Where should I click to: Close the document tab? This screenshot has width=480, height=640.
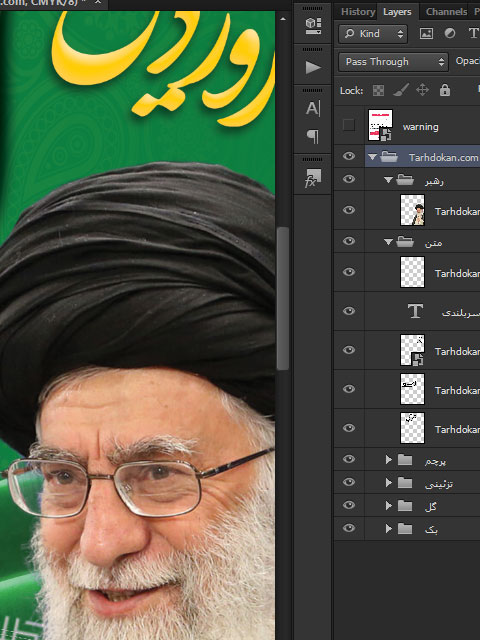(98, 2)
